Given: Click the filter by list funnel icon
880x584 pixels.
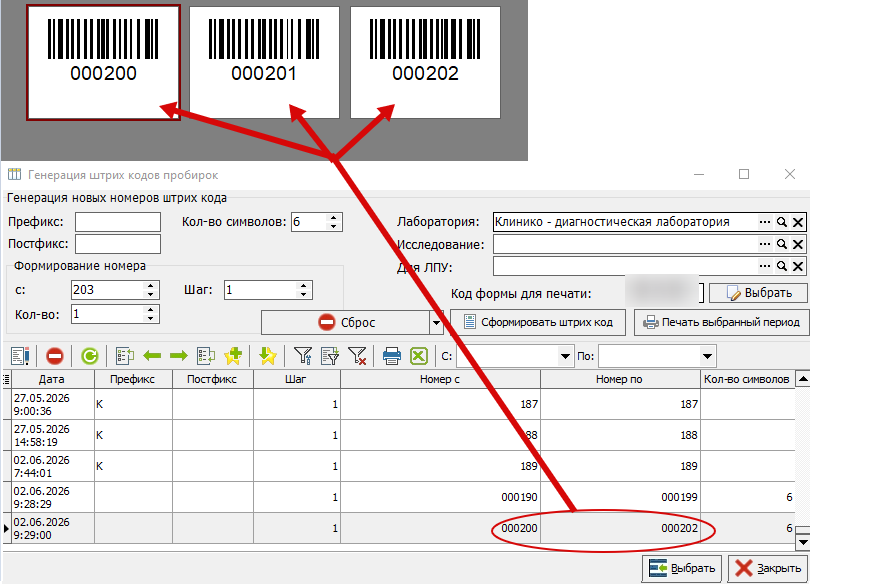Looking at the screenshot, I should (330, 356).
